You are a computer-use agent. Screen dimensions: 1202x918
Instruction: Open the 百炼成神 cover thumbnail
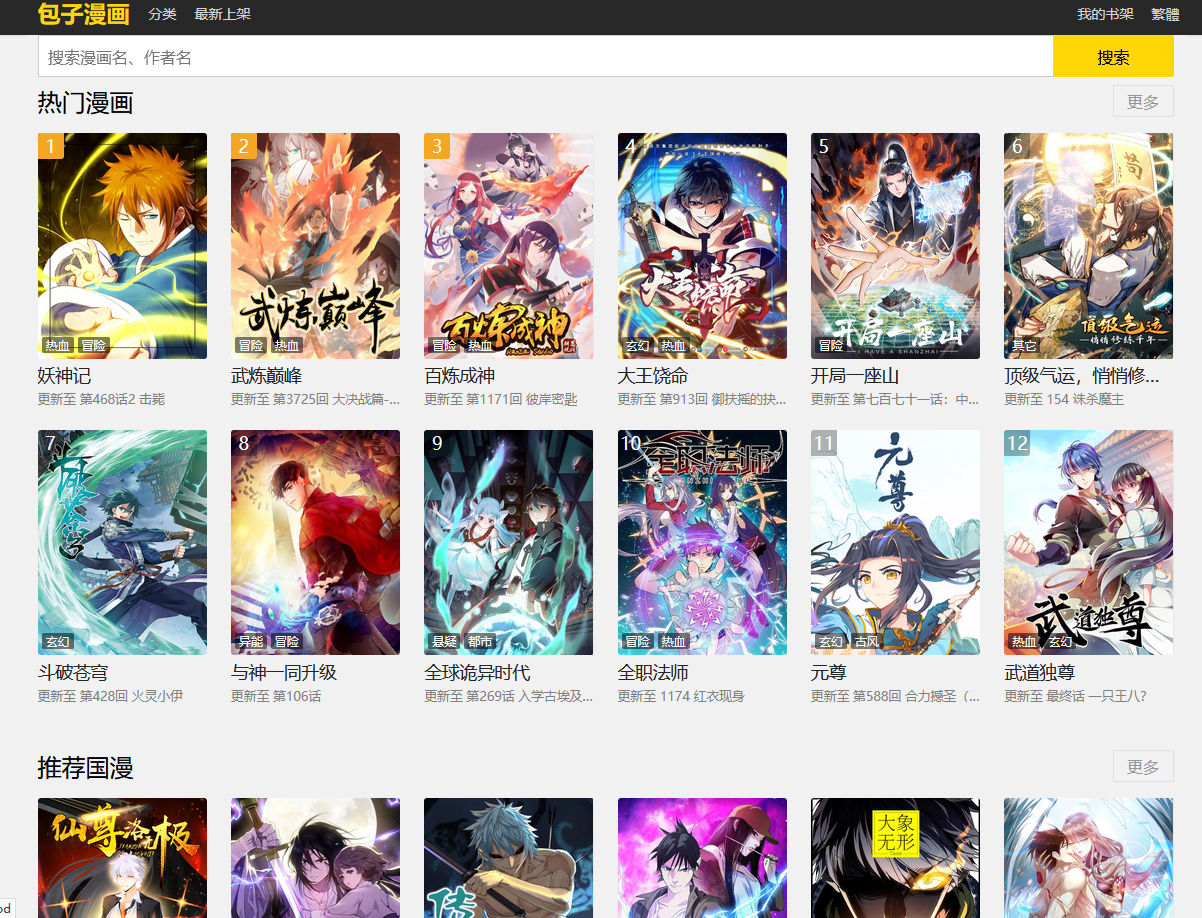click(508, 246)
